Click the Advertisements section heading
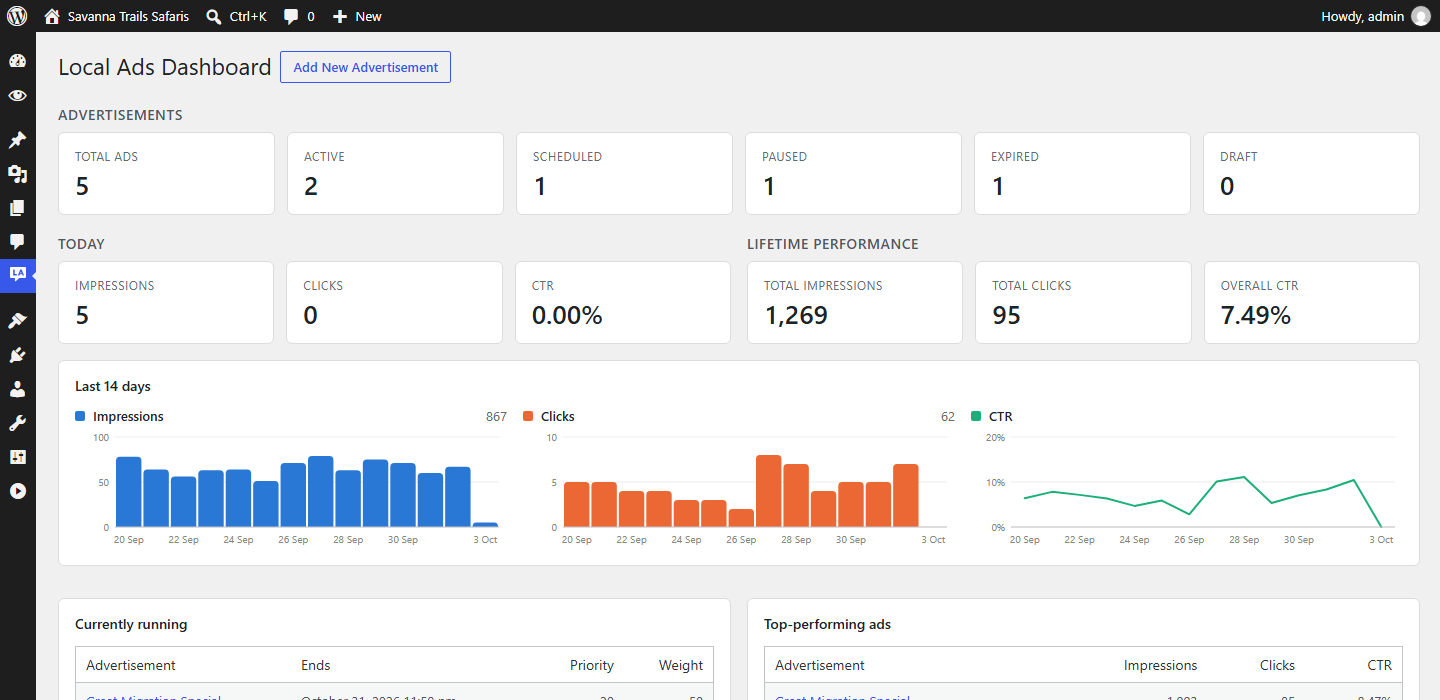 click(x=120, y=115)
